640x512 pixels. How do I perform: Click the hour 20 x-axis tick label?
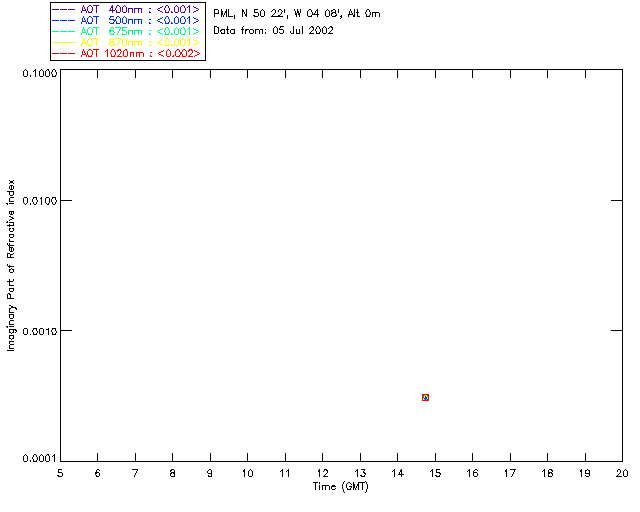tap(622, 473)
